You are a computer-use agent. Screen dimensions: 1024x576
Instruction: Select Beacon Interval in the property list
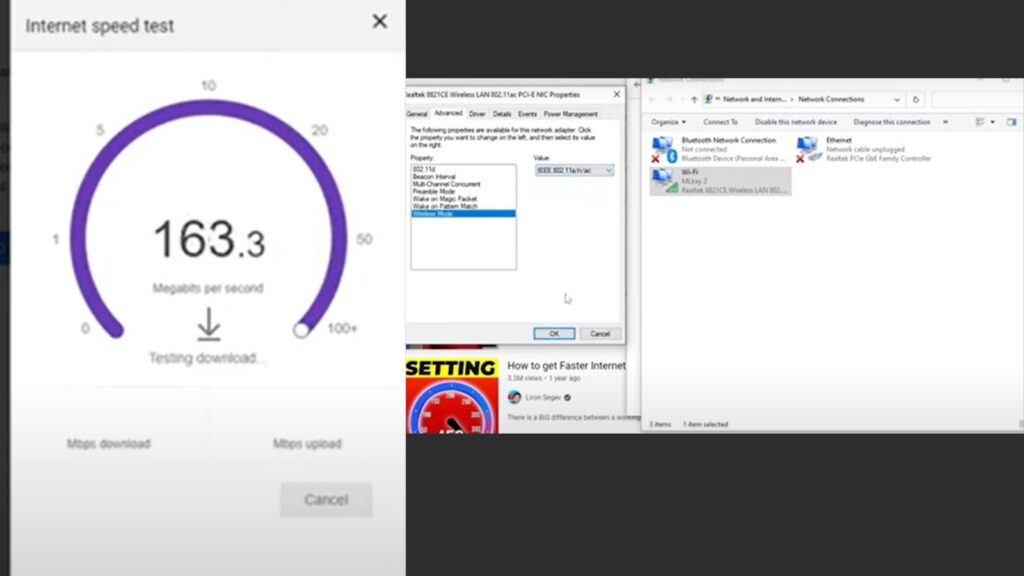[x=435, y=177]
